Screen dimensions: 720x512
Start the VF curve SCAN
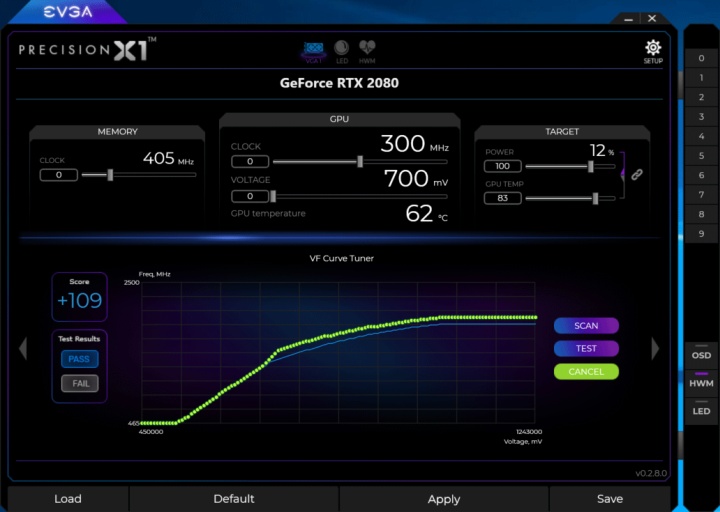pyautogui.click(x=586, y=326)
